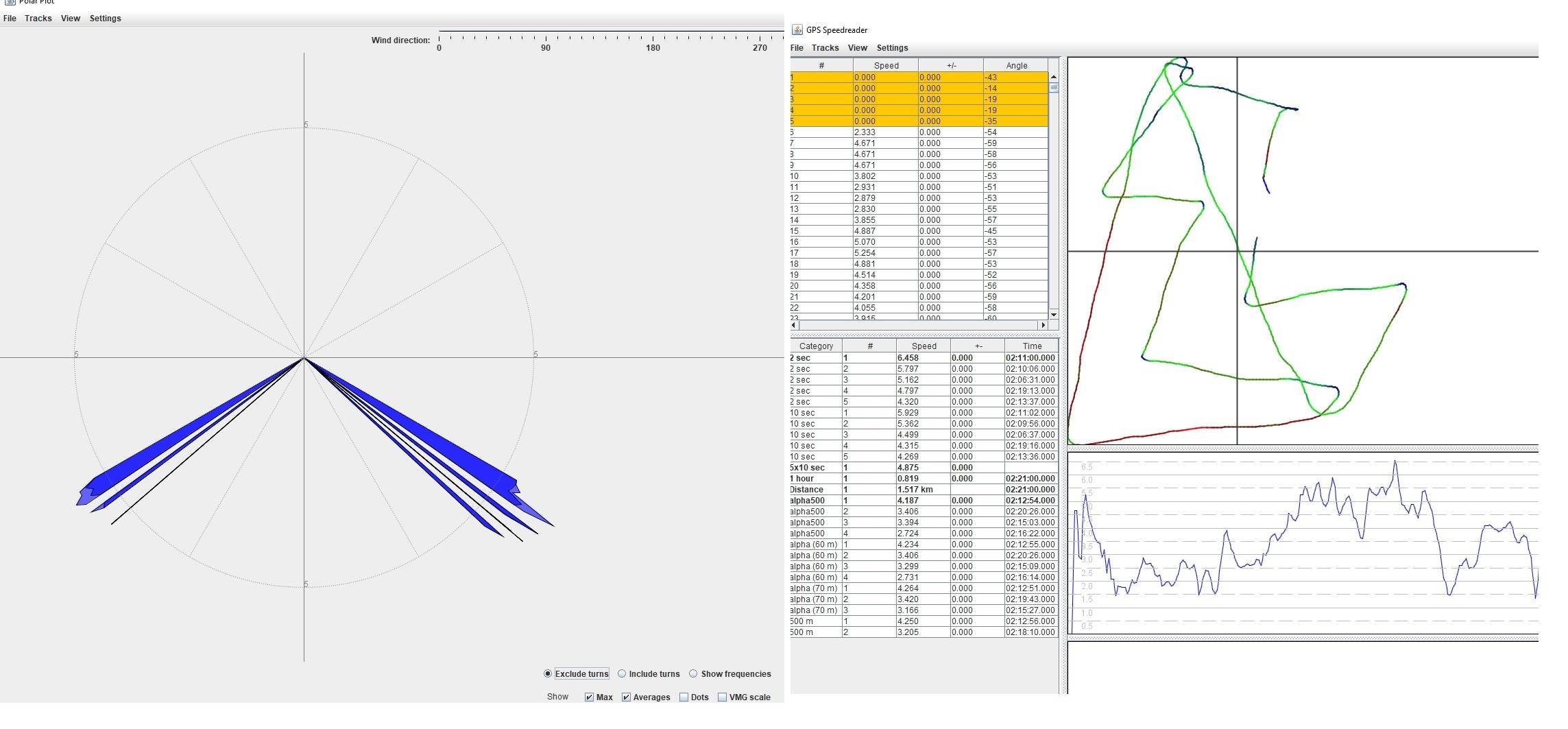
Task: Select the alpha500 4.187 result row
Action: [923, 501]
